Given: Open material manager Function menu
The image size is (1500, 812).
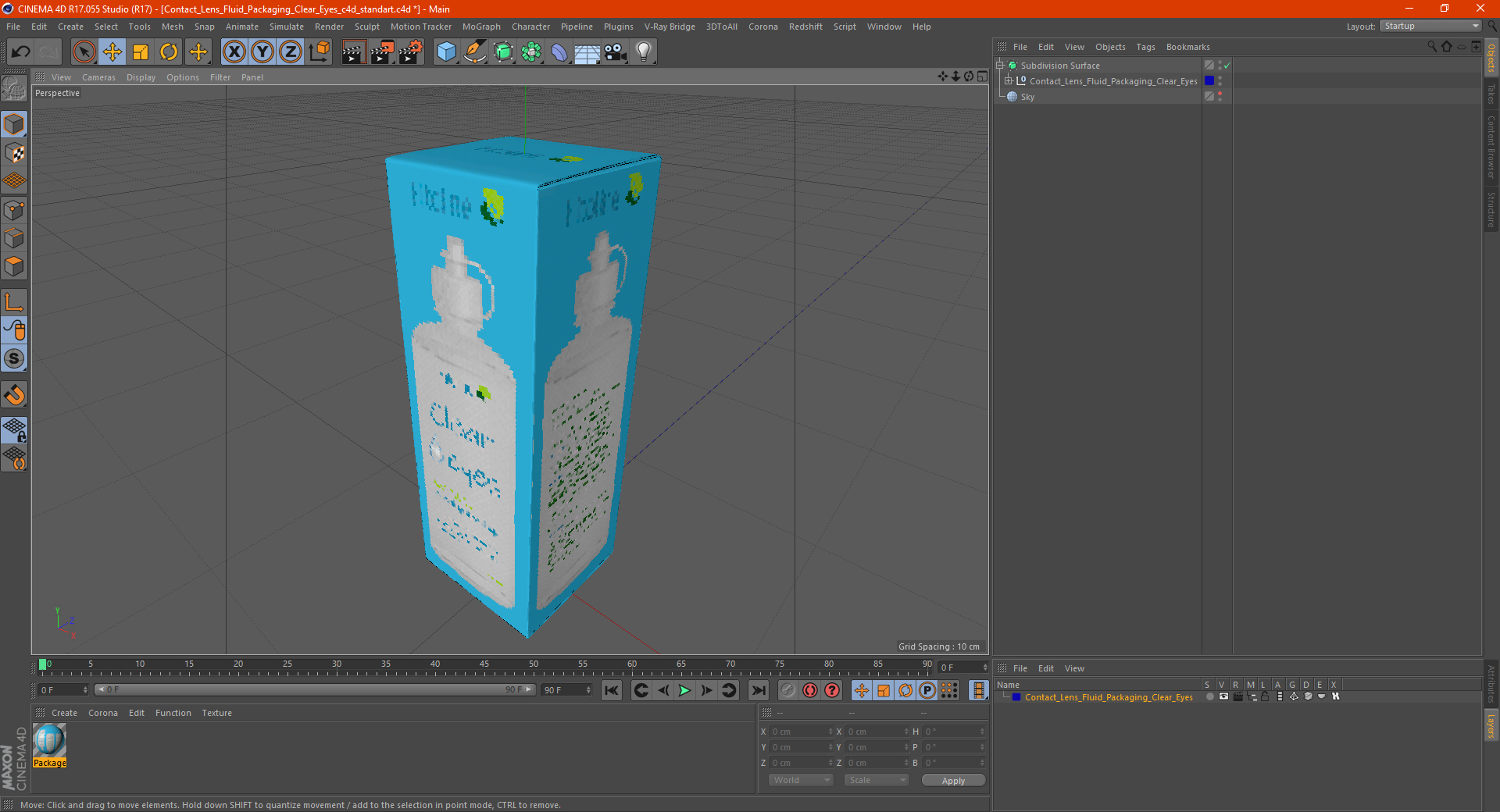Looking at the screenshot, I should [173, 713].
